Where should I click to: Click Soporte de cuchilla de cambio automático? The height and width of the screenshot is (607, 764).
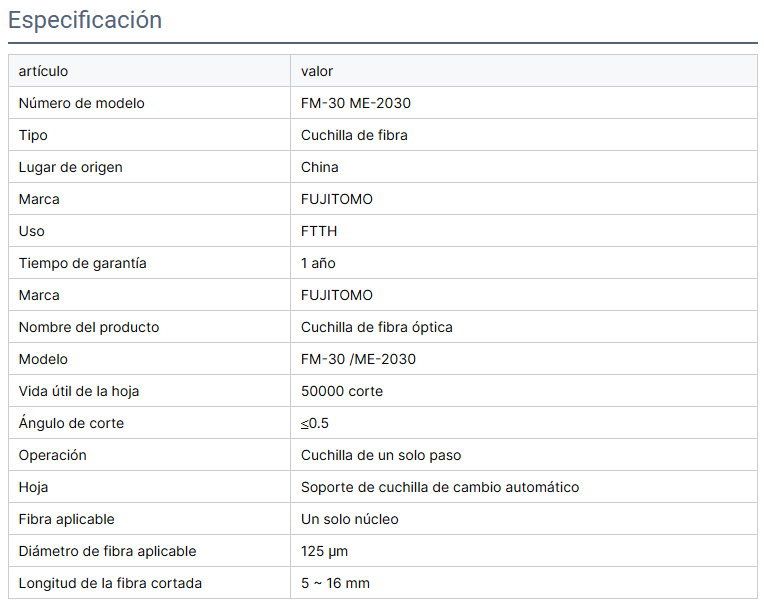(440, 487)
